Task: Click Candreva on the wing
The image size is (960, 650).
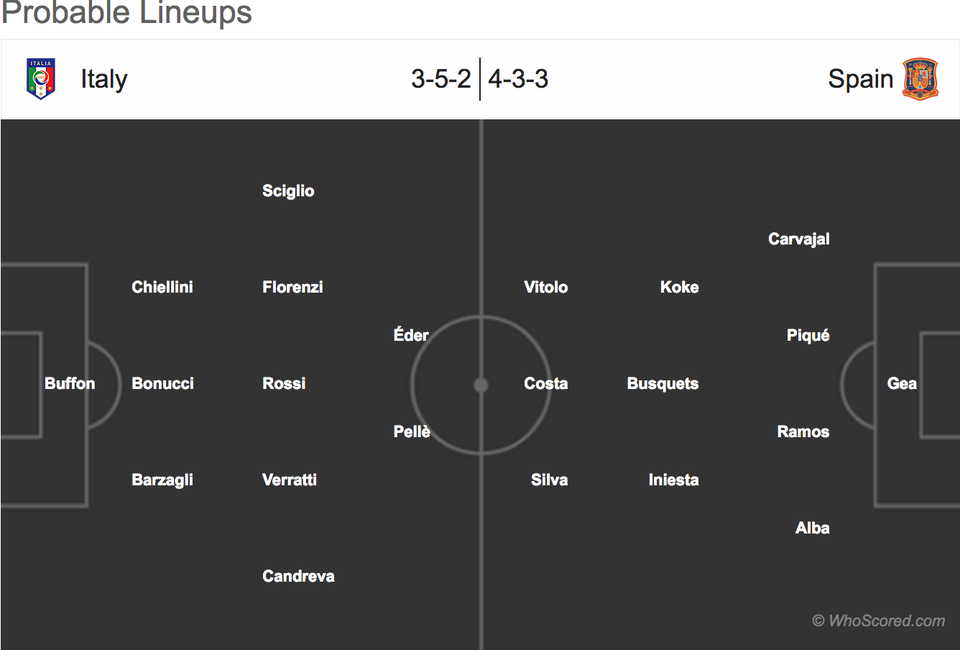Action: (x=298, y=576)
